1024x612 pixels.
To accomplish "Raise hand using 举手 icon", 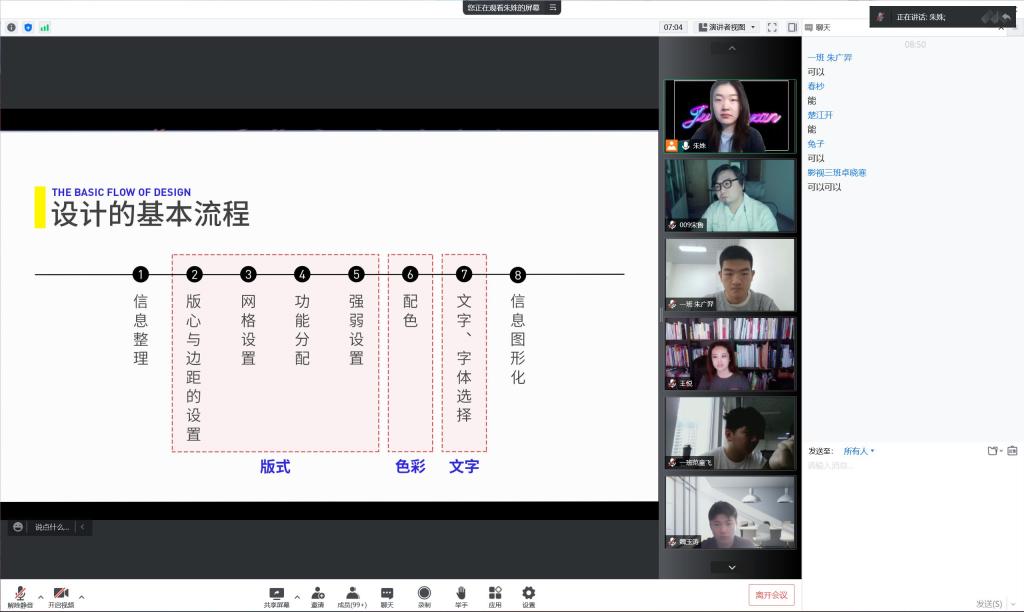I will click(461, 596).
